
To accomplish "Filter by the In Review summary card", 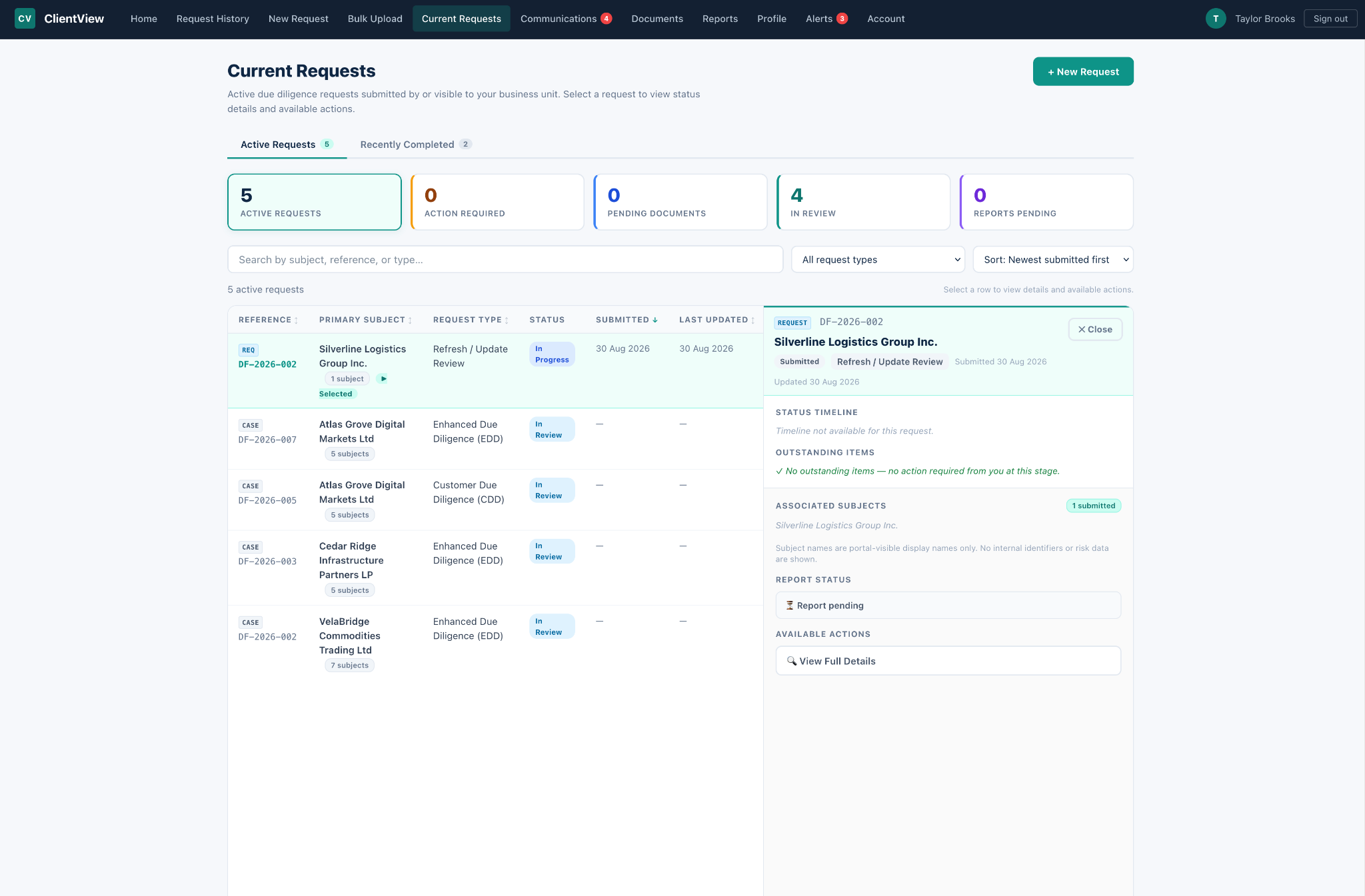I will click(x=863, y=202).
